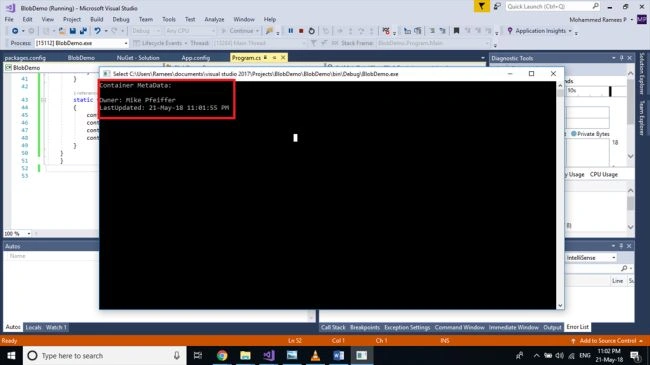This screenshot has height=365, width=650.
Task: Open the user account dropdown arrow
Action: [x=632, y=20]
